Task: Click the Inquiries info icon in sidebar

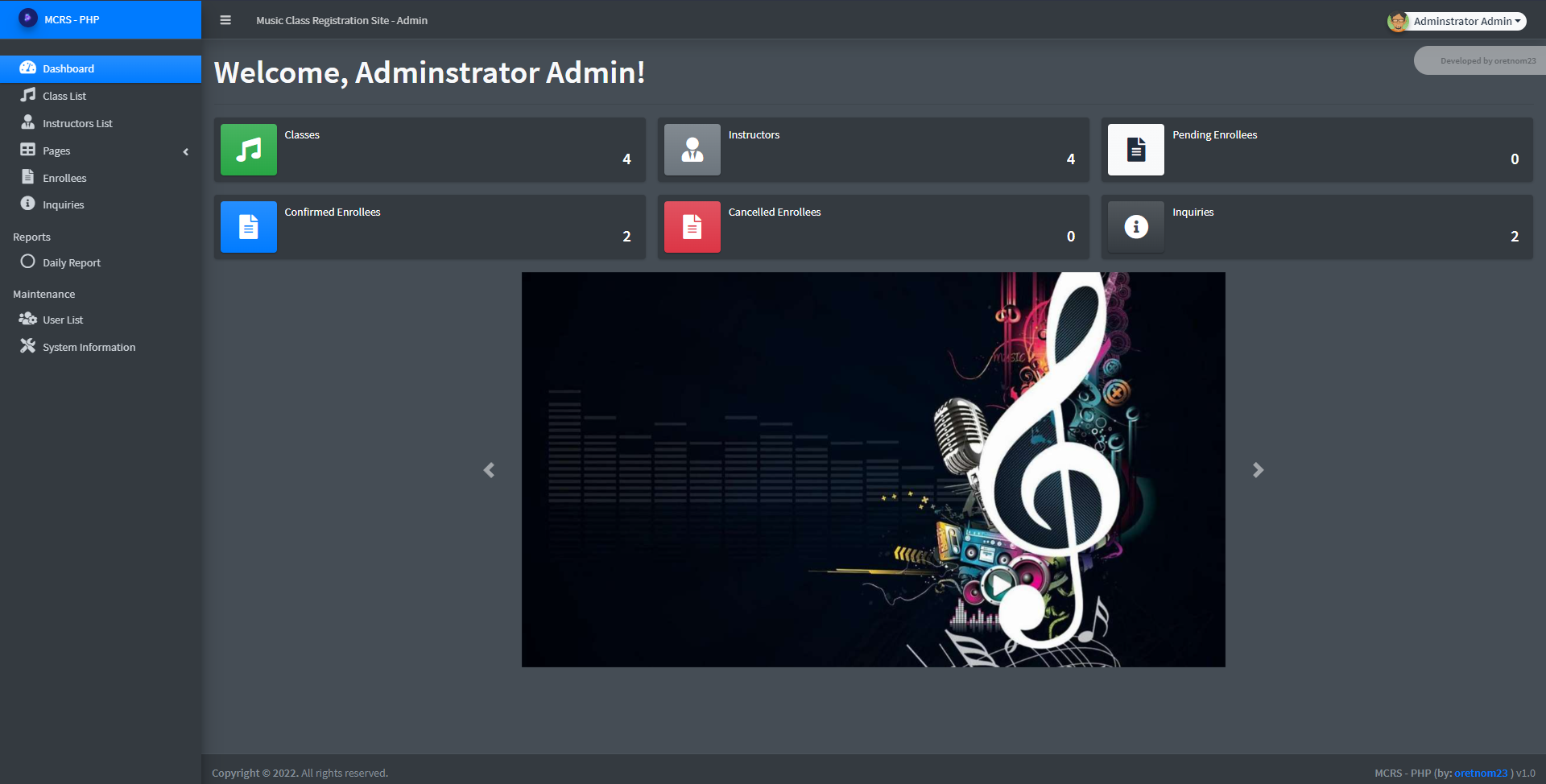Action: [28, 204]
